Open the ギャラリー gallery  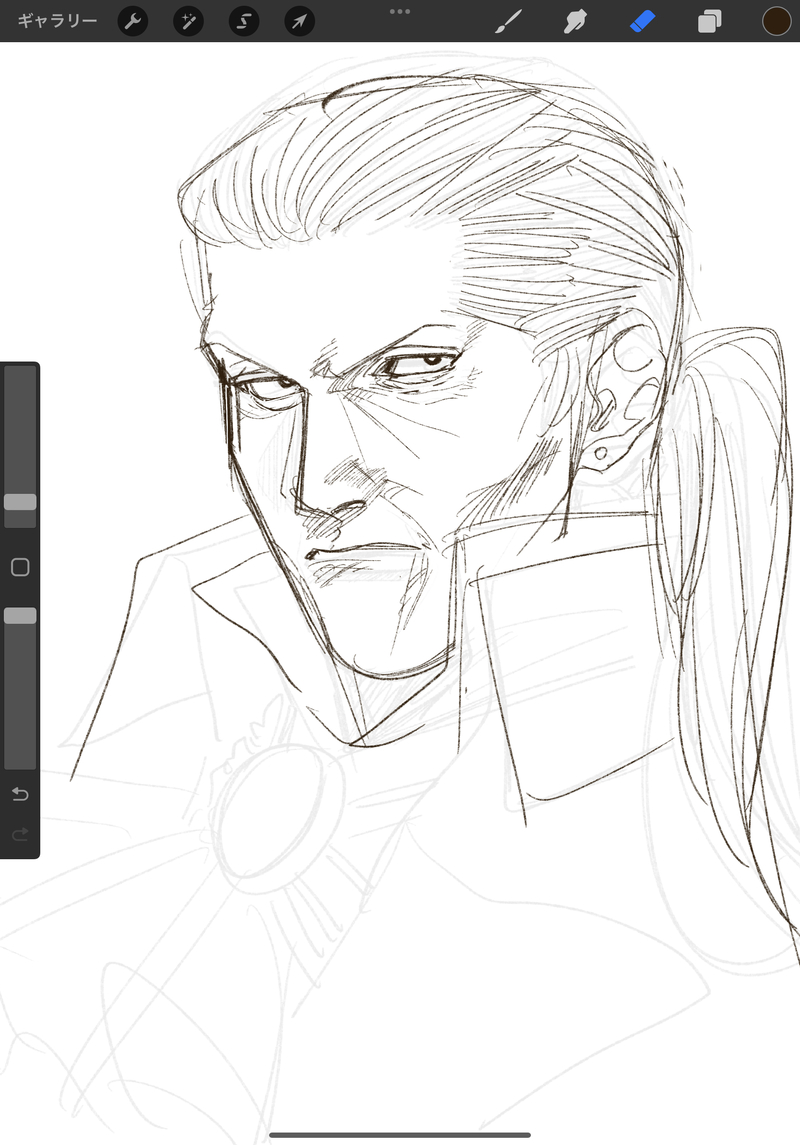(57, 21)
